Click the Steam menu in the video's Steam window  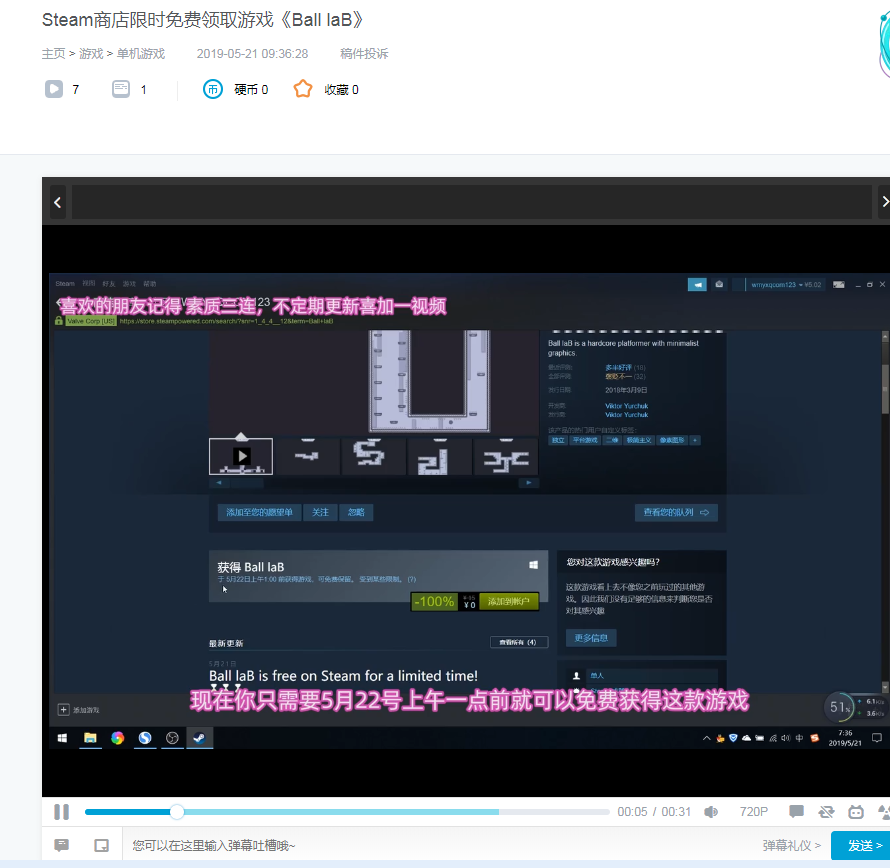click(x=65, y=283)
